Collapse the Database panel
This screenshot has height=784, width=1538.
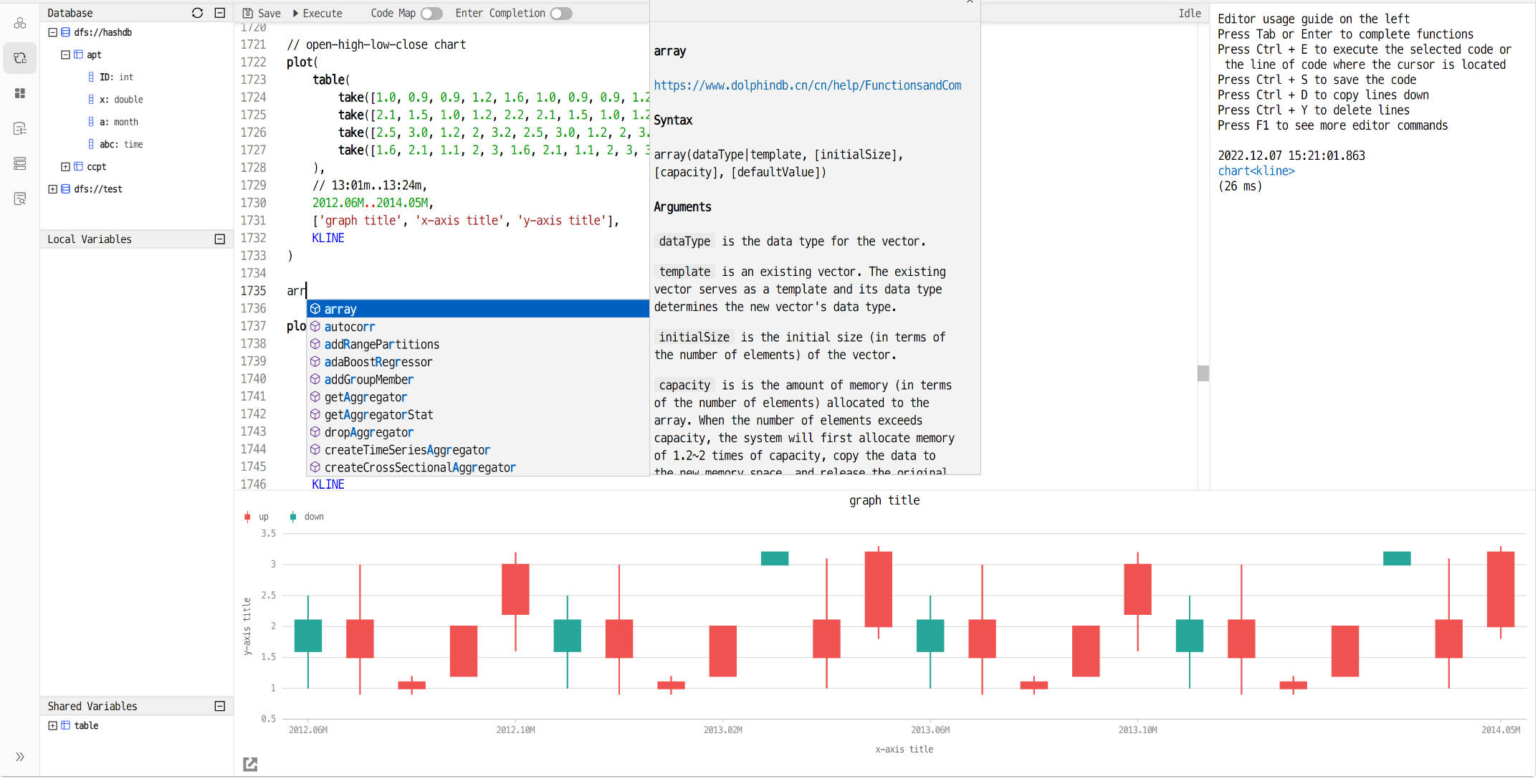pos(220,13)
